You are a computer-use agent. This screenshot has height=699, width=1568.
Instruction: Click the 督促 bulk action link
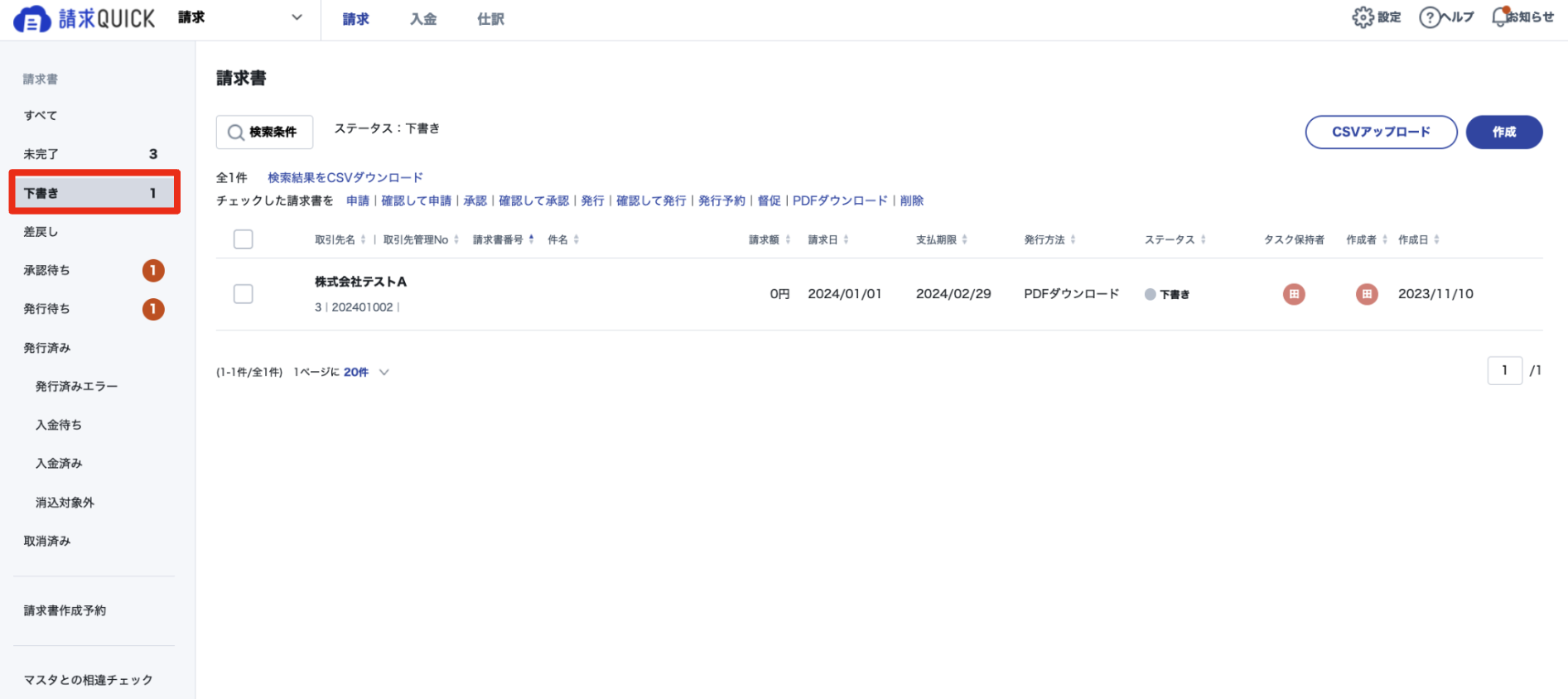(769, 200)
